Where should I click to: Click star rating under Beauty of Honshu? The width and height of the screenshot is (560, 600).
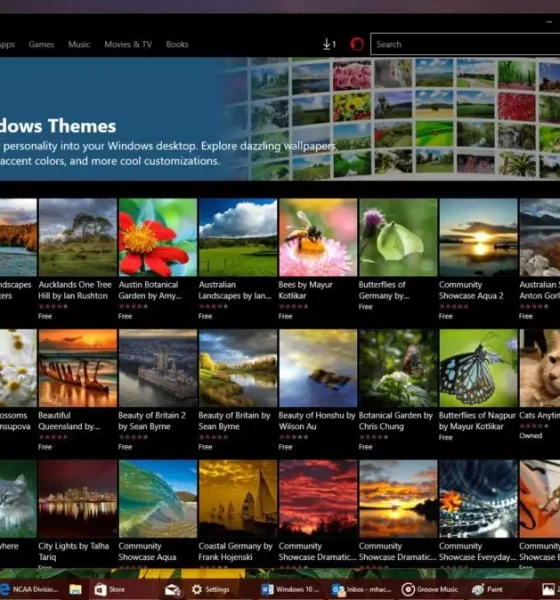coord(293,437)
